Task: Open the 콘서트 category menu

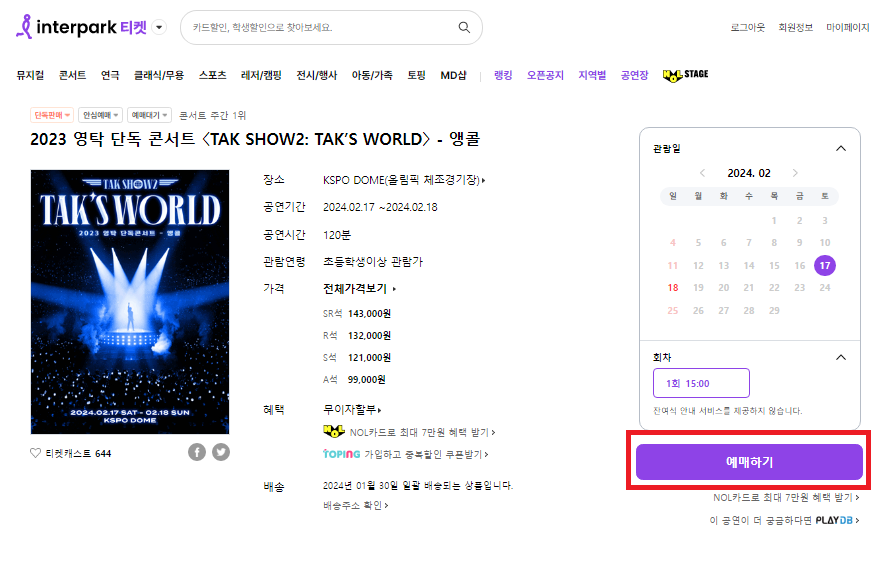Action: coord(73,75)
